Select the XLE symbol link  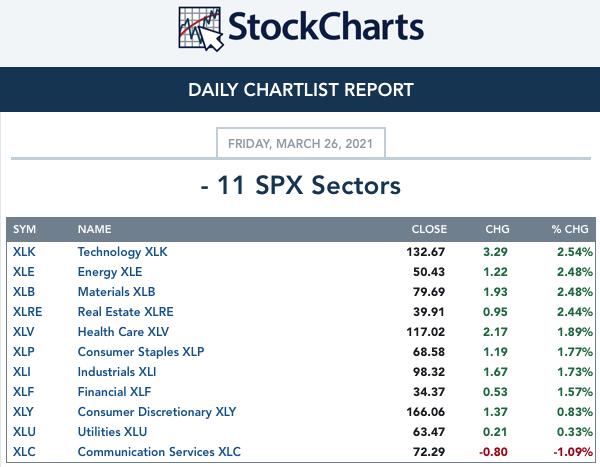pos(24,272)
